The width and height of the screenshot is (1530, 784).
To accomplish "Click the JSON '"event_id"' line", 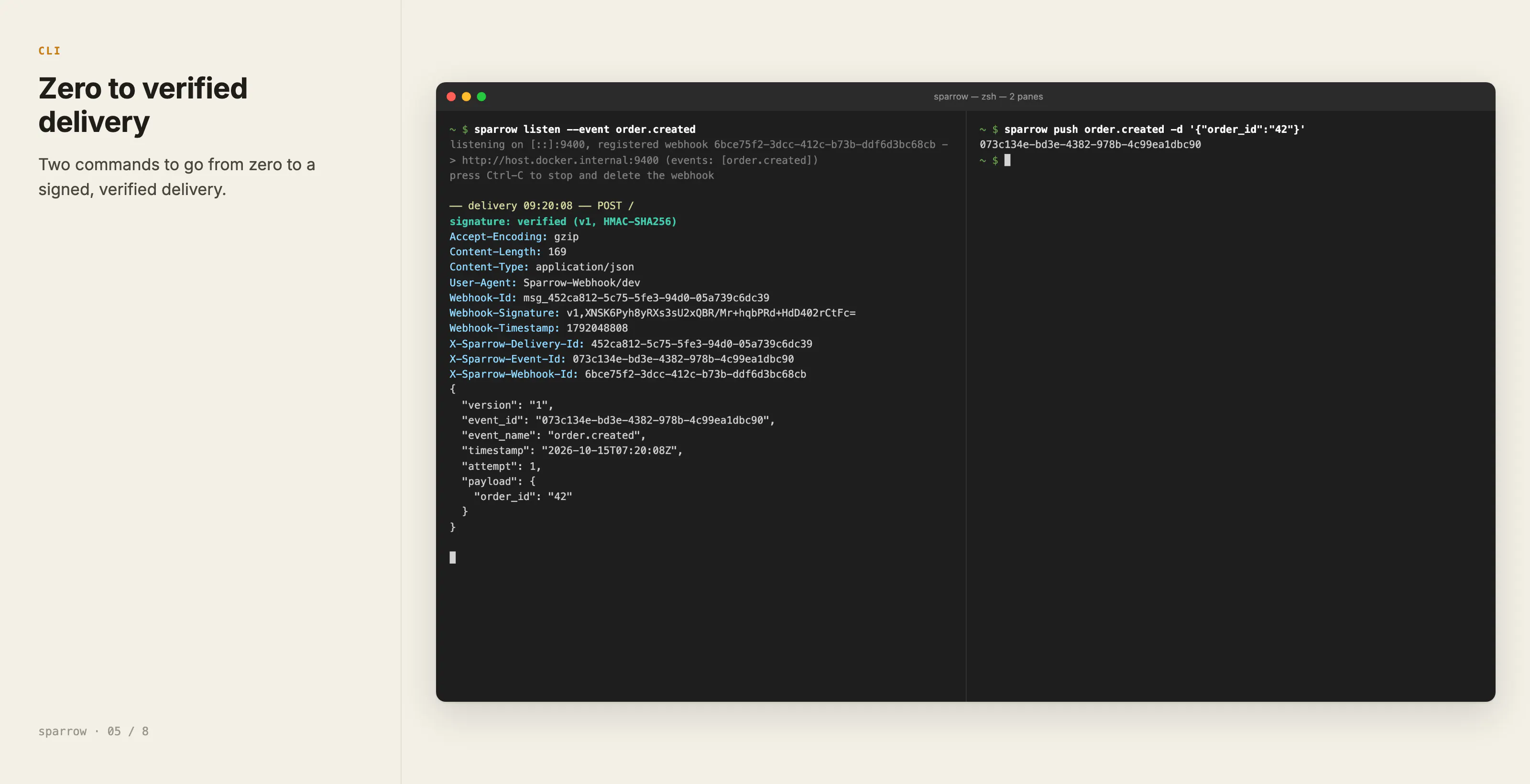I will pos(618,421).
